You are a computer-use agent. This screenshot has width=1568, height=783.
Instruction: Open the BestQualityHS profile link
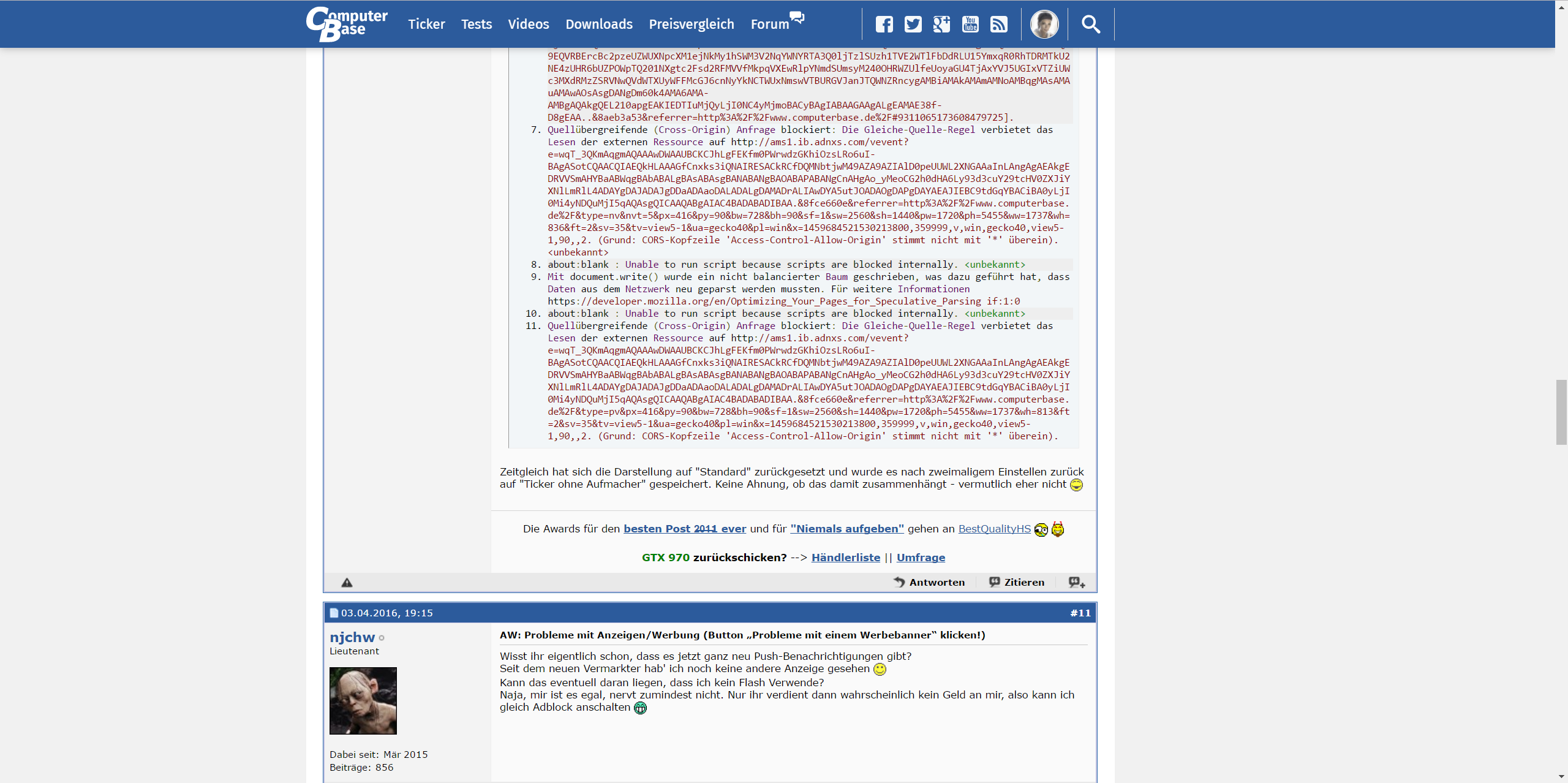point(994,529)
